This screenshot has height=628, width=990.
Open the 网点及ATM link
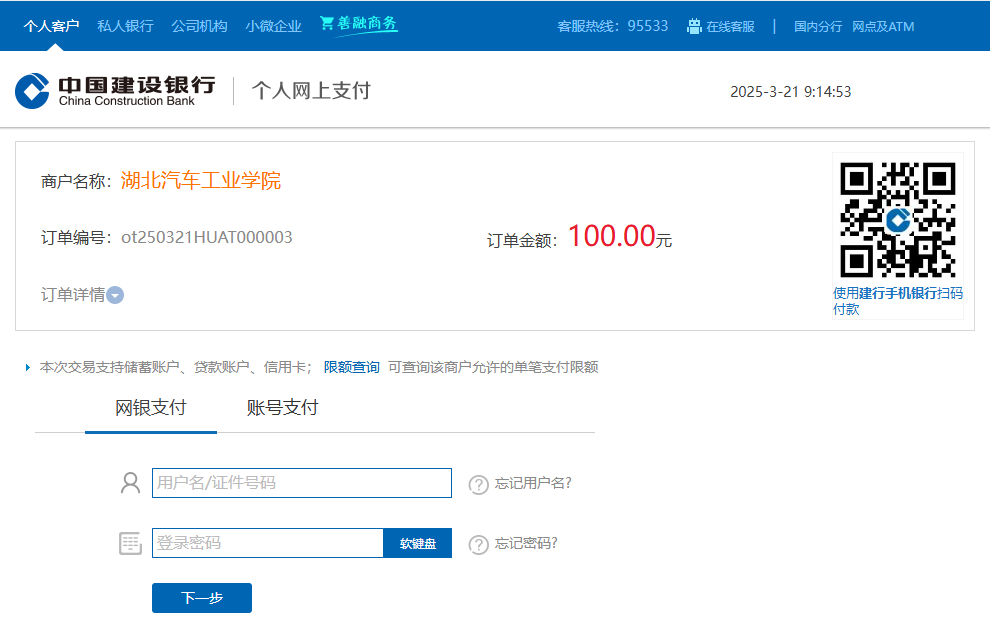point(883,27)
